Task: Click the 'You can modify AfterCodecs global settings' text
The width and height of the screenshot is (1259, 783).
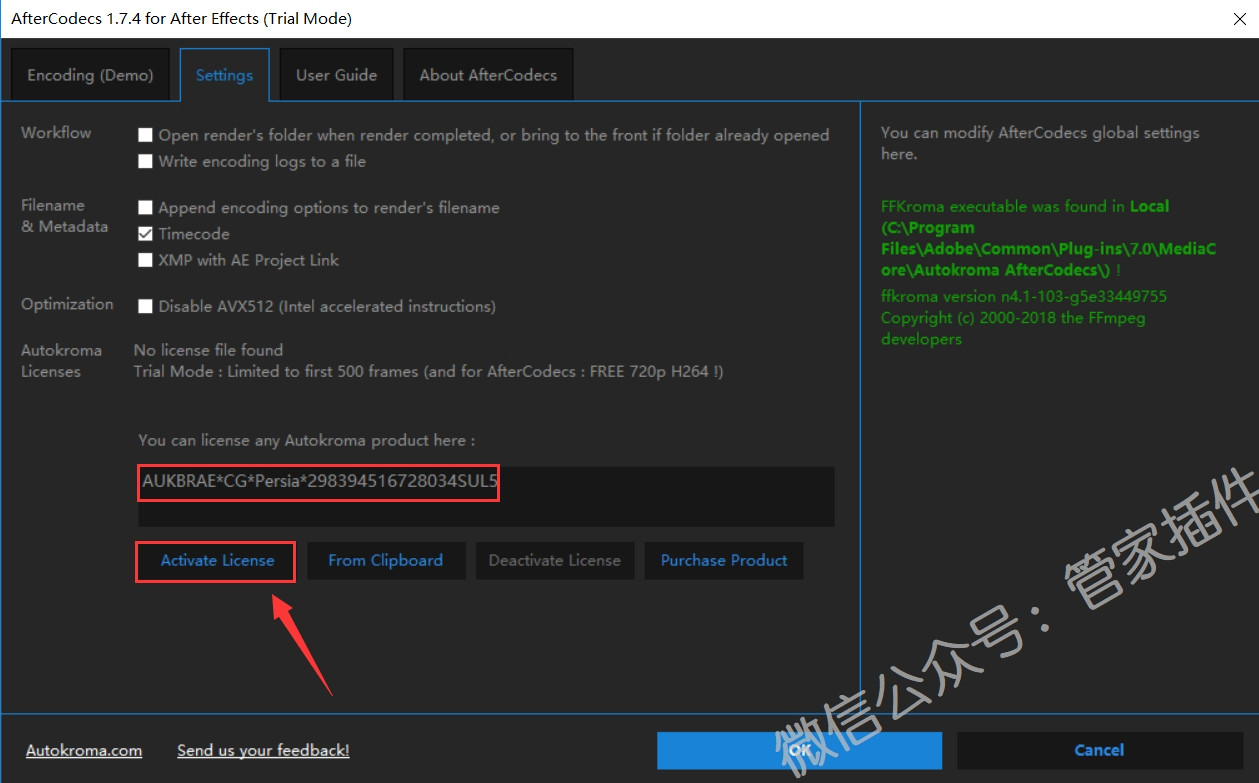Action: pyautogui.click(x=1040, y=143)
